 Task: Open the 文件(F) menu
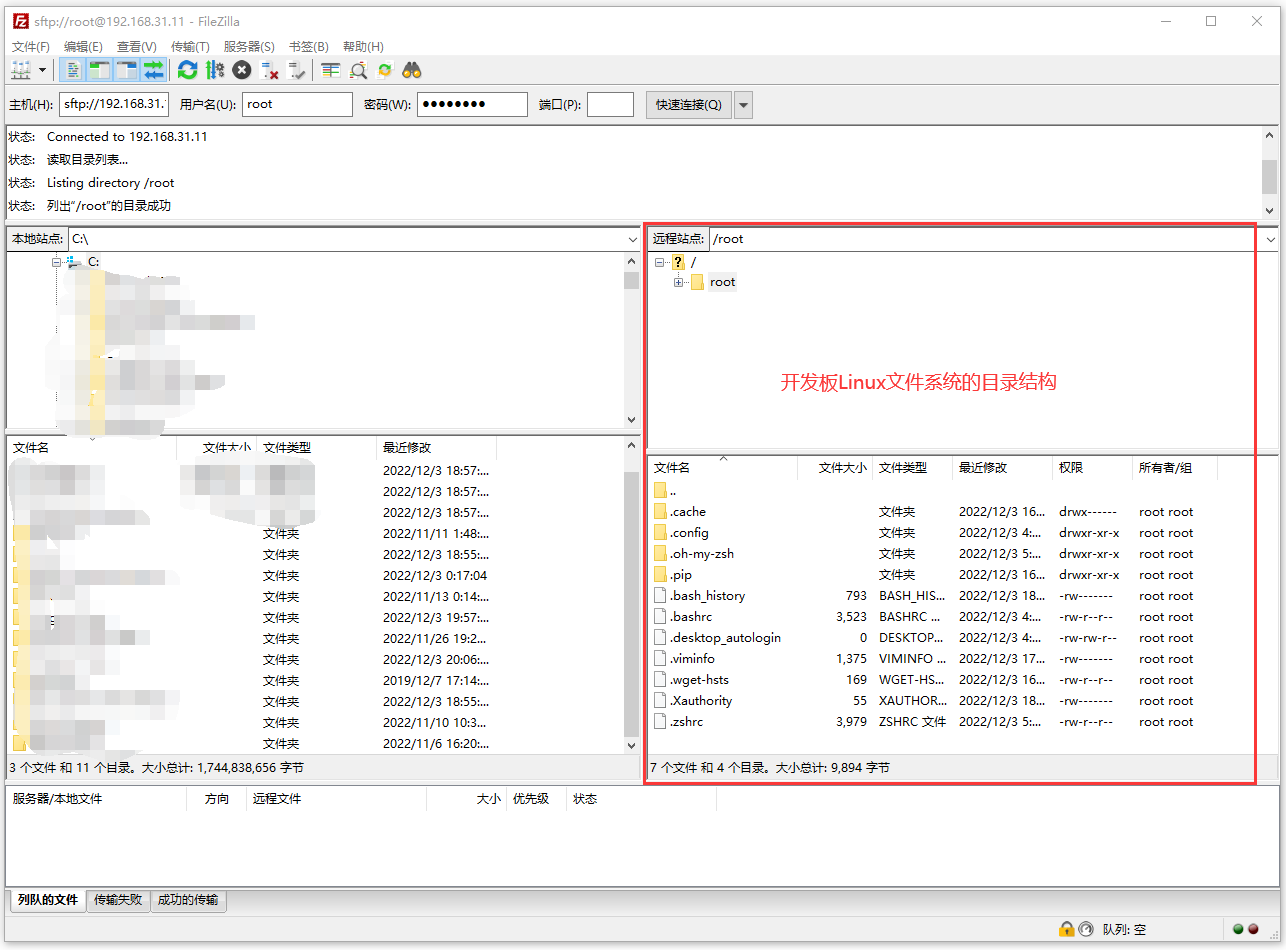point(30,46)
